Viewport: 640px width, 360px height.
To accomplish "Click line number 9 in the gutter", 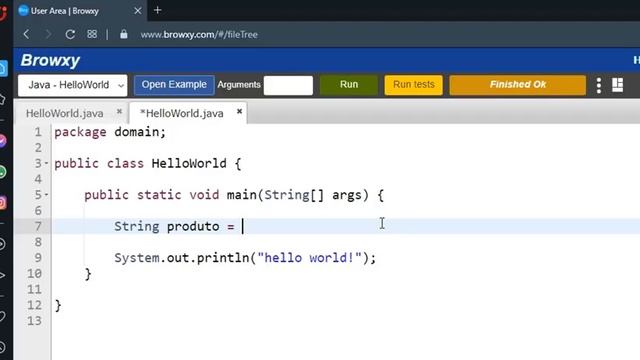I will pos(38,258).
